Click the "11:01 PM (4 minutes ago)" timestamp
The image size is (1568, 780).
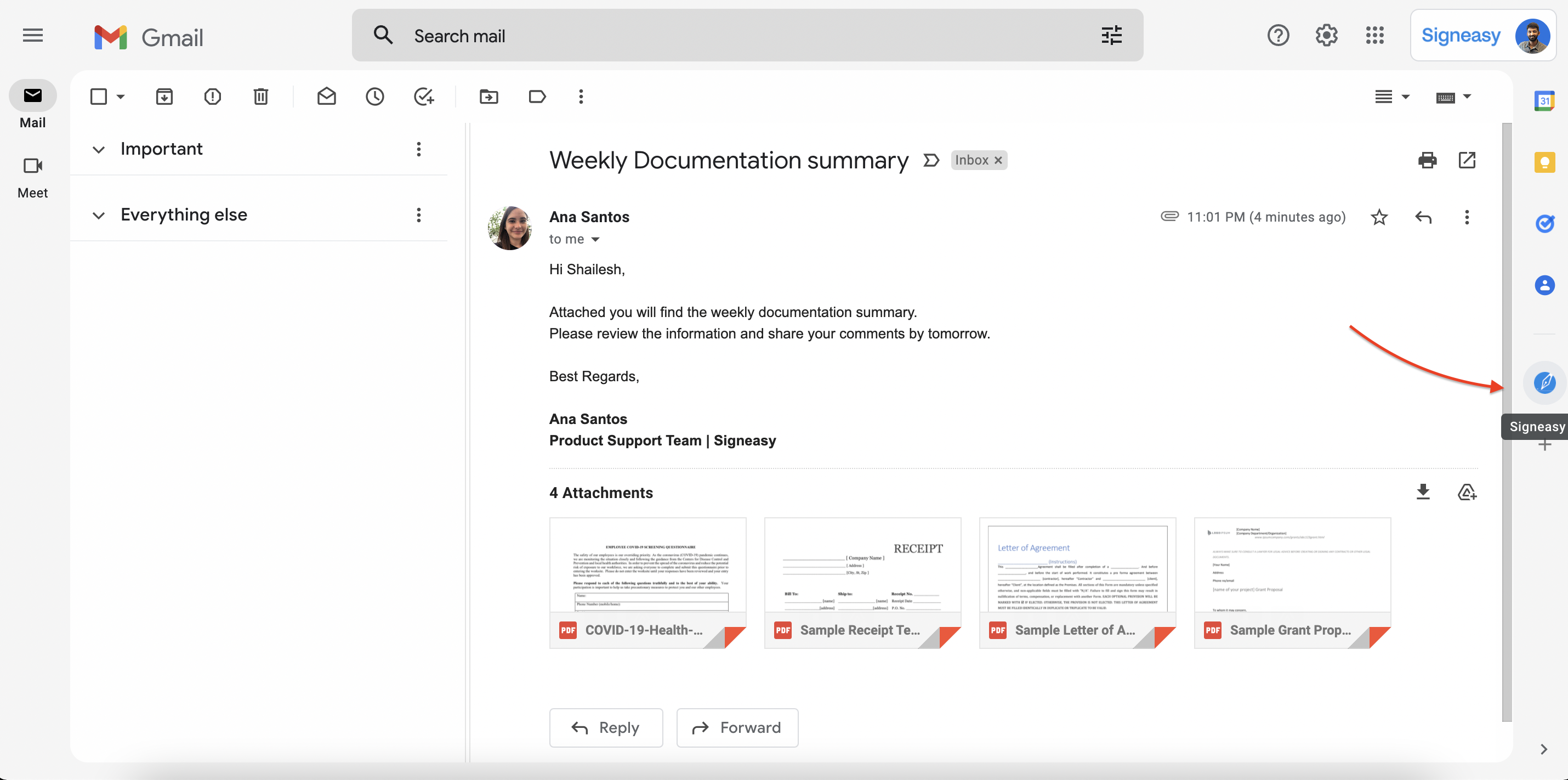tap(1265, 217)
